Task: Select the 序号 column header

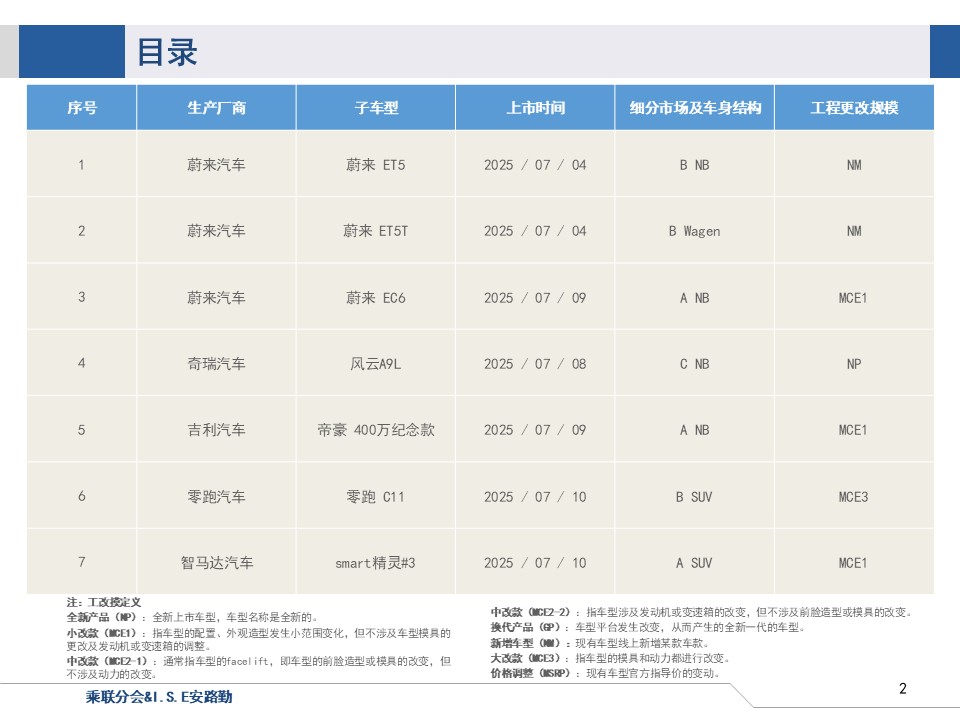Action: (x=81, y=108)
